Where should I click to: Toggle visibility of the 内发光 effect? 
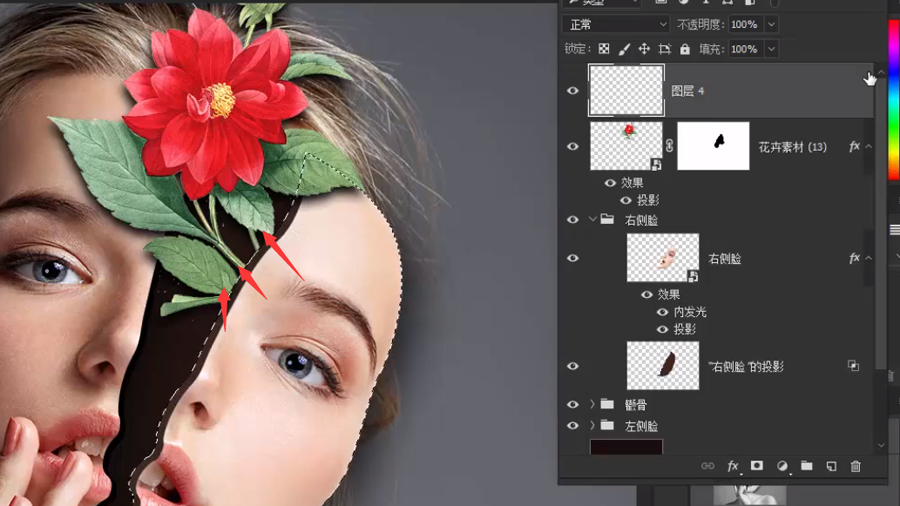click(x=662, y=312)
